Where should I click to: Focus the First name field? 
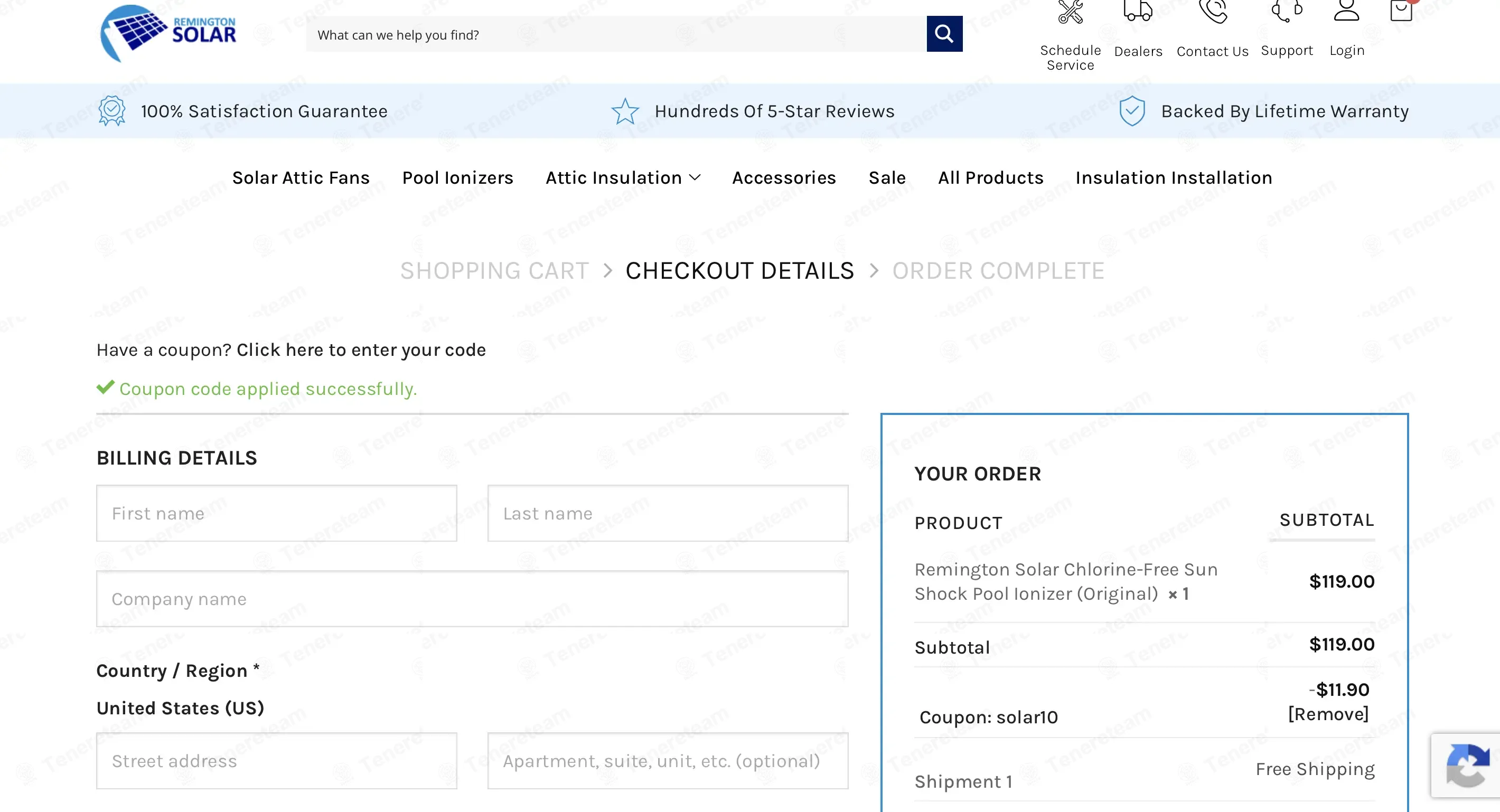[x=277, y=513]
